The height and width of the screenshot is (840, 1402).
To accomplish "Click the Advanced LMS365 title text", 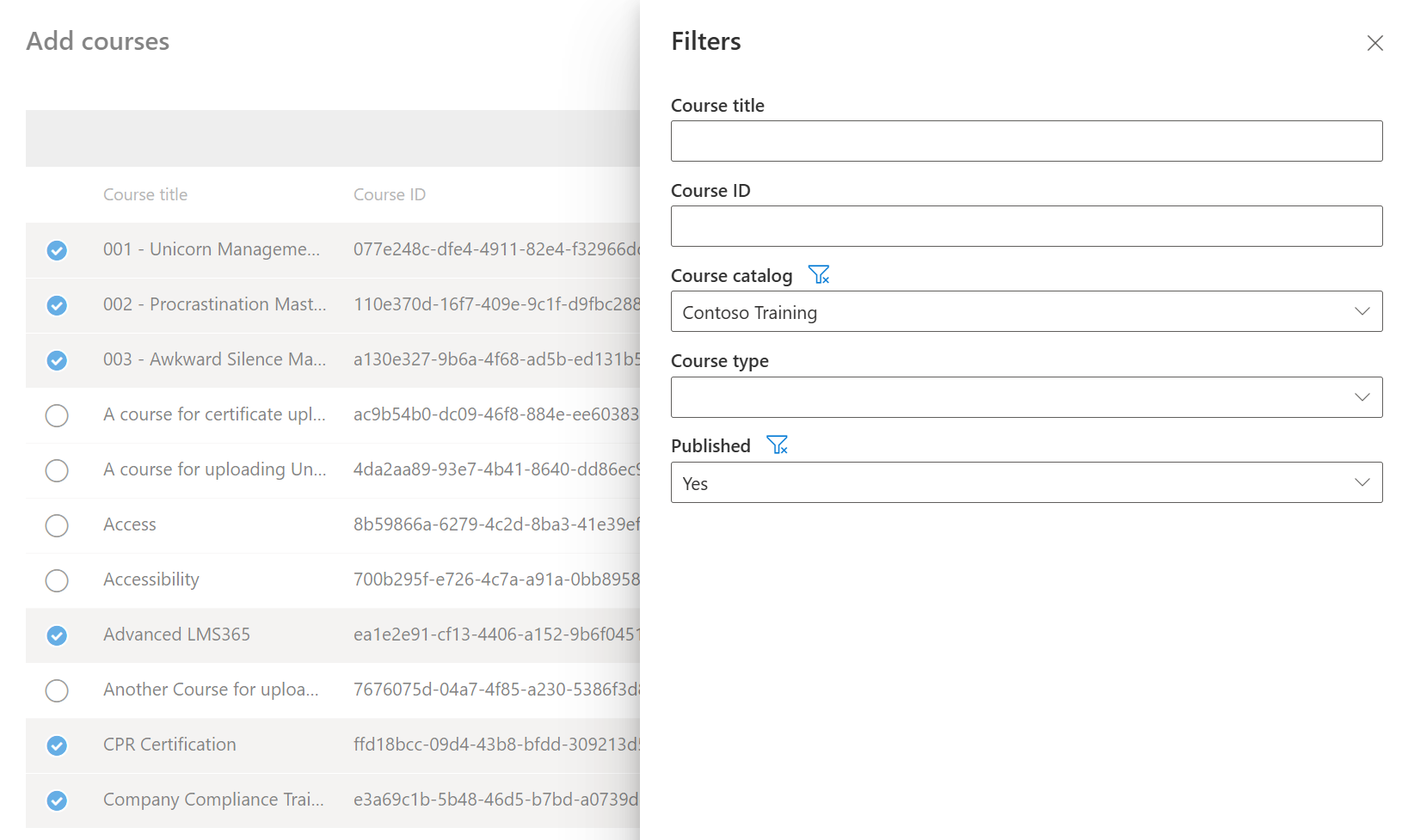I will click(176, 635).
